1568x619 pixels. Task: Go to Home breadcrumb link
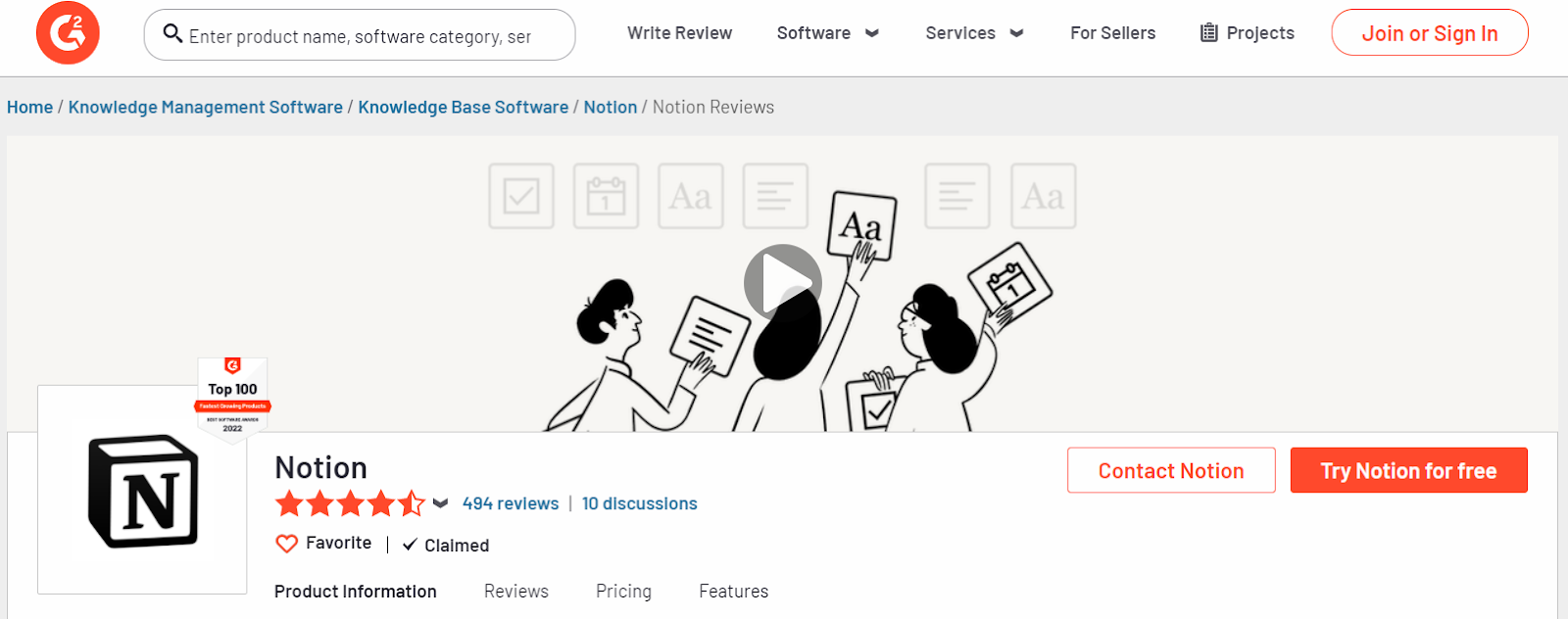tap(30, 108)
